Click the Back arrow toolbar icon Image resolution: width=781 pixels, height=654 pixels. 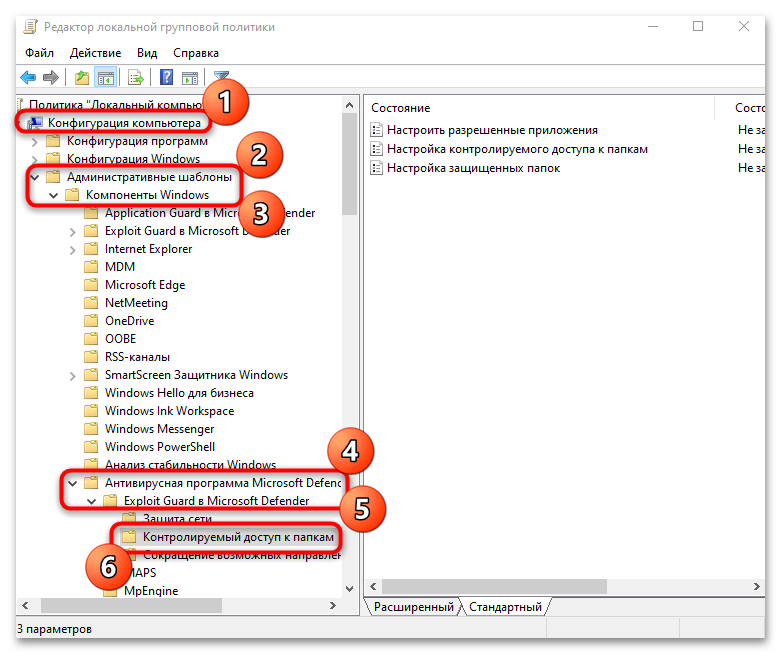click(x=28, y=78)
